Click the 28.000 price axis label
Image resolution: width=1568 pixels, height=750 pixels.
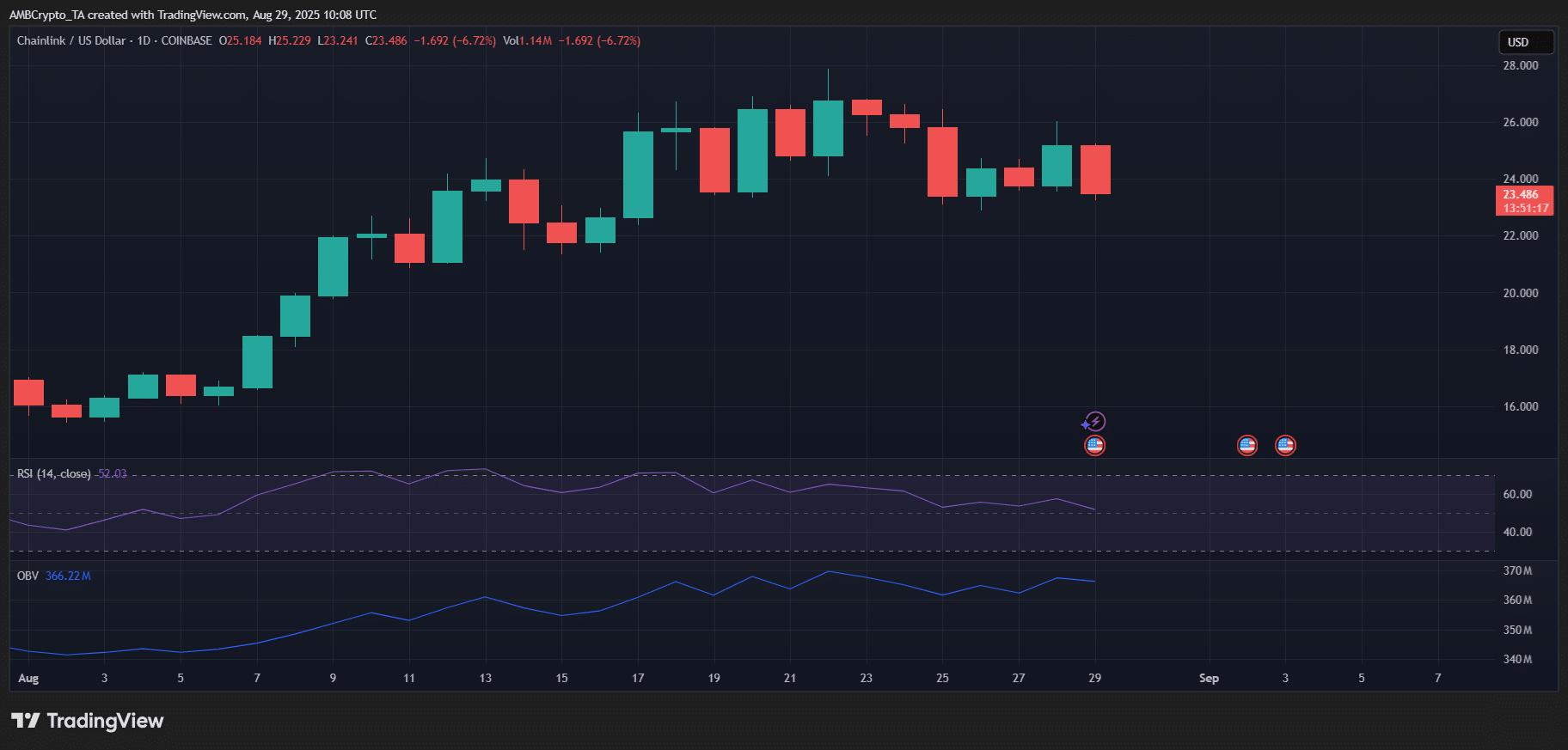click(x=1520, y=65)
